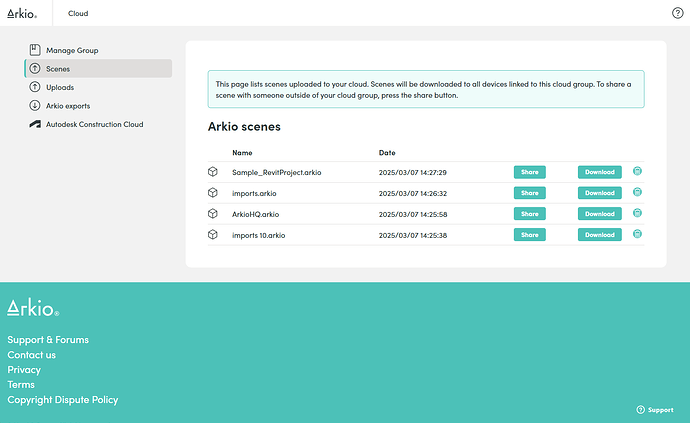Share the ArkioHQ.arkio scene
The height and width of the screenshot is (423, 690).
[x=530, y=214]
